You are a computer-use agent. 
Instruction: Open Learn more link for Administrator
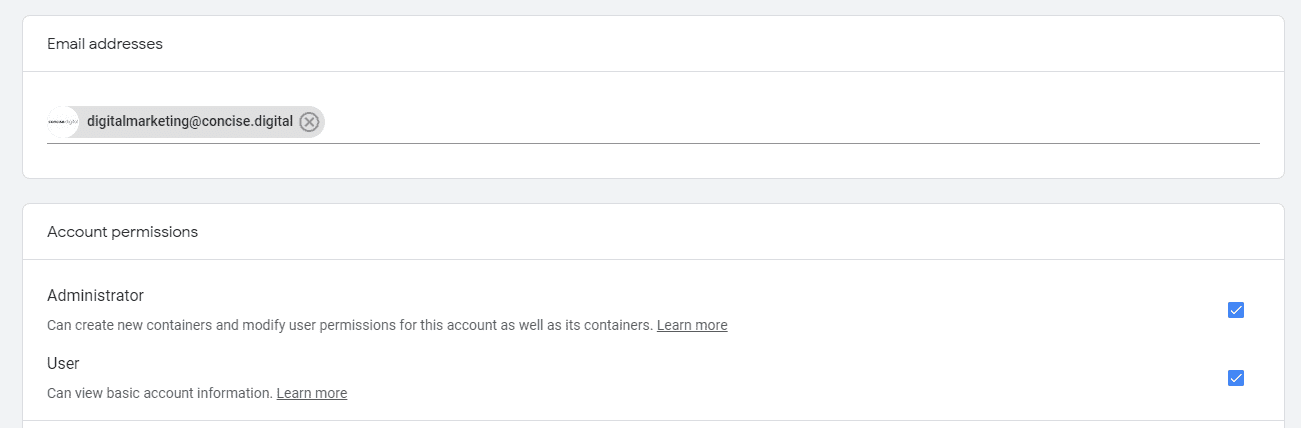coord(692,325)
